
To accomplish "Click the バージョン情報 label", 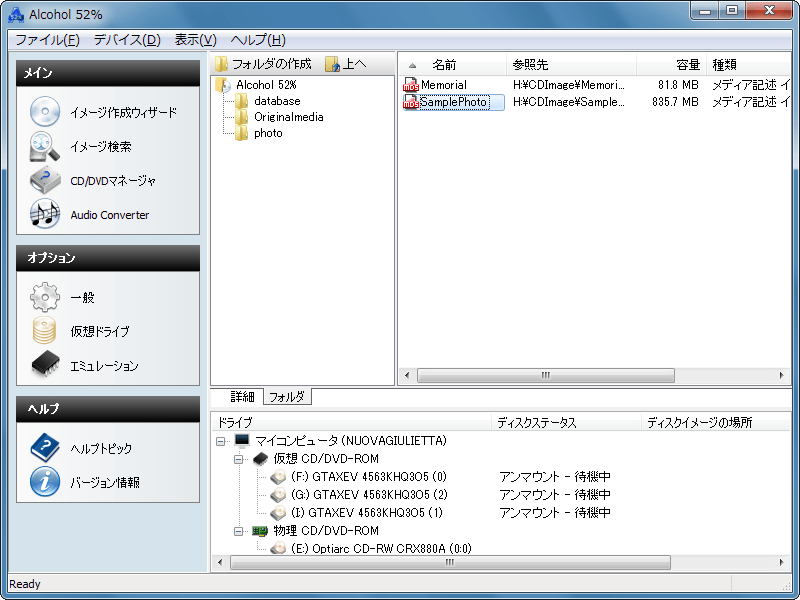I will [105, 482].
